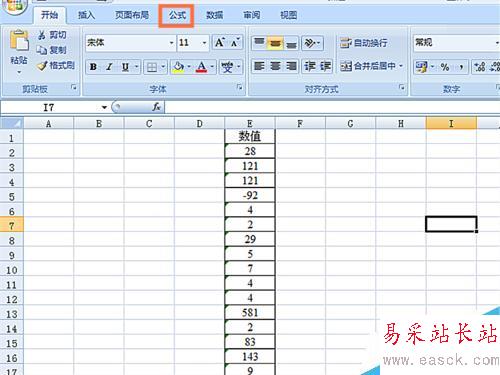Center text horizontally

point(275,66)
